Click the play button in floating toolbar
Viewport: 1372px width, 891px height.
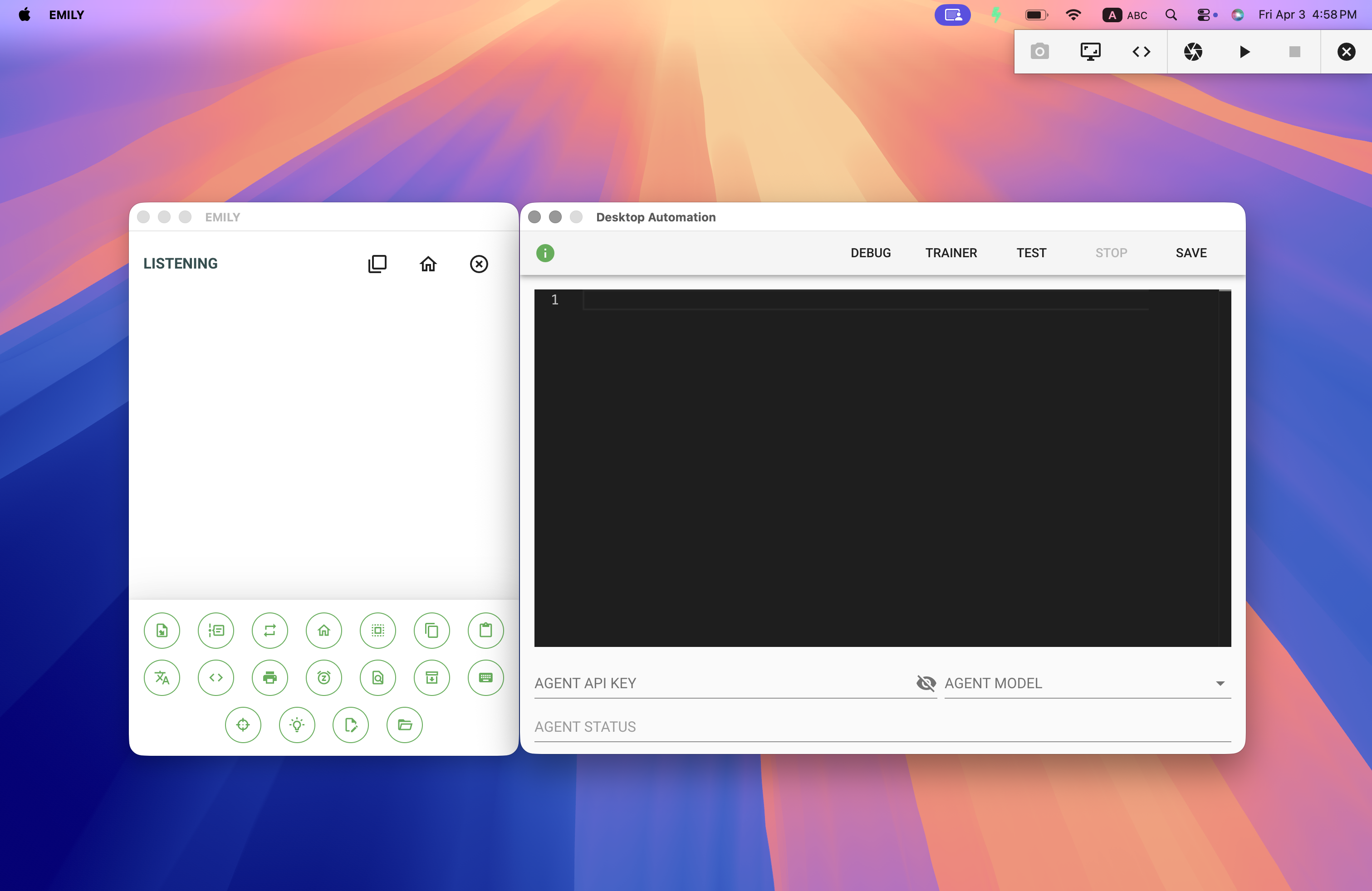pos(1244,52)
